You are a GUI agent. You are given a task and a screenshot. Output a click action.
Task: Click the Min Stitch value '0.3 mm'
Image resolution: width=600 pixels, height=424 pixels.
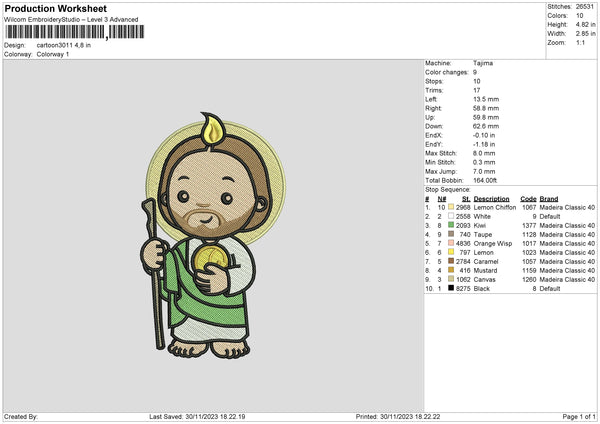[484, 162]
